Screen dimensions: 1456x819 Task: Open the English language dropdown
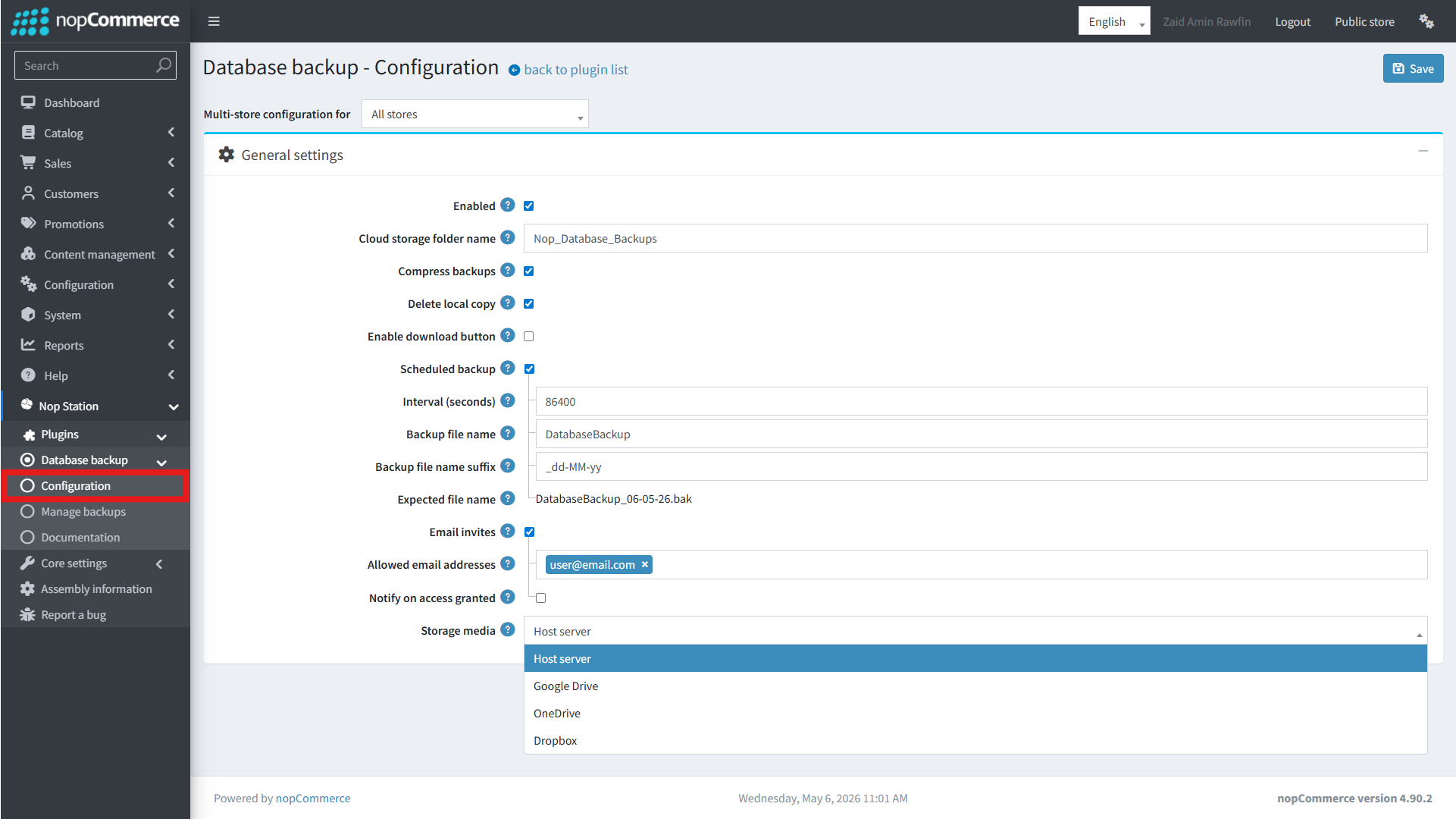[x=1113, y=21]
